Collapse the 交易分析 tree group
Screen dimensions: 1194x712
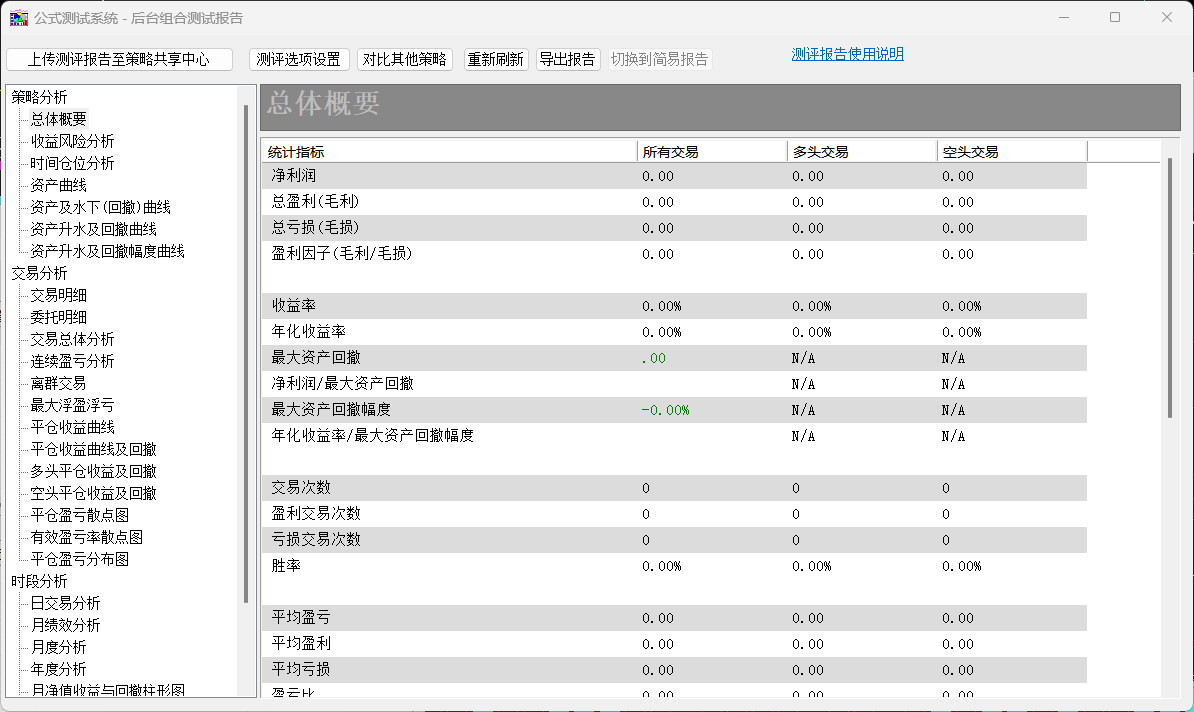point(39,273)
